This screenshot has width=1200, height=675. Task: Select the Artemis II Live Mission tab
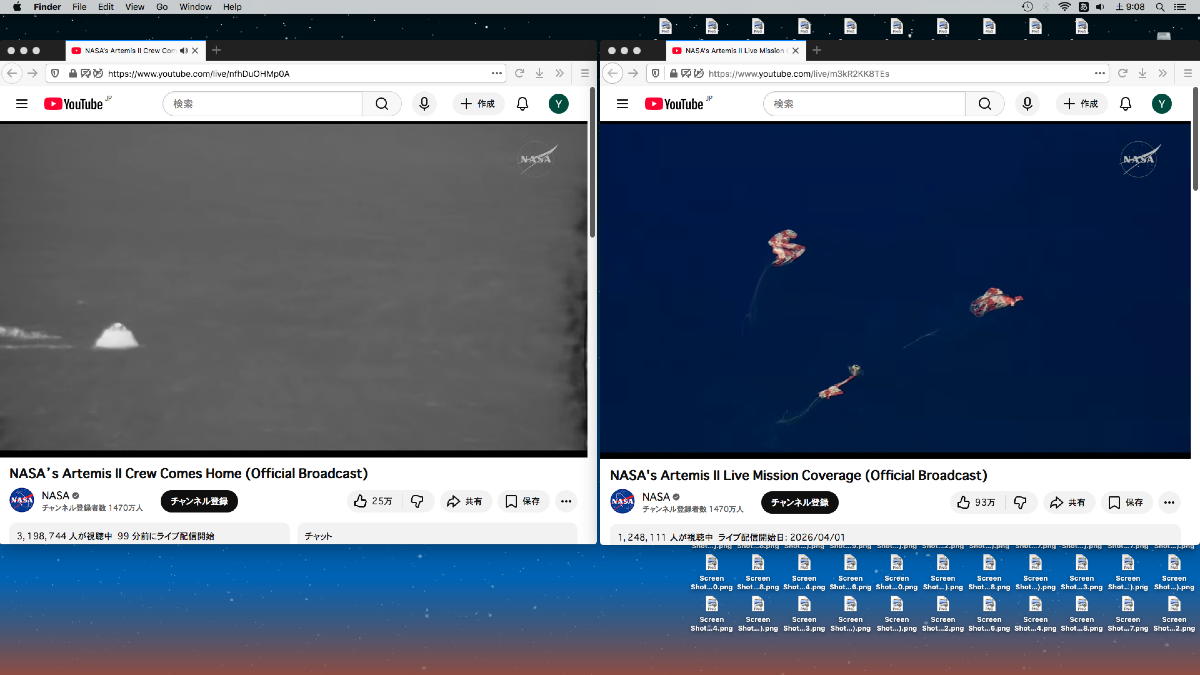point(735,50)
